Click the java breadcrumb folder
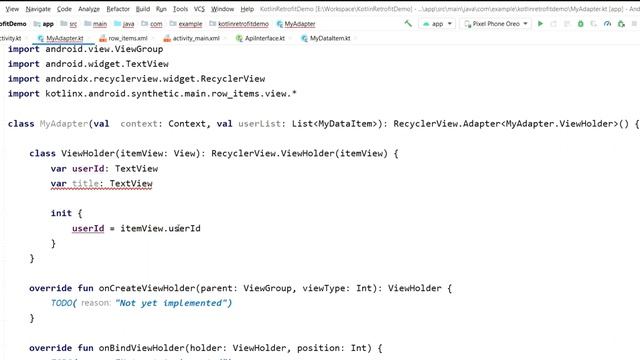The width and height of the screenshot is (640, 360). pos(124,24)
